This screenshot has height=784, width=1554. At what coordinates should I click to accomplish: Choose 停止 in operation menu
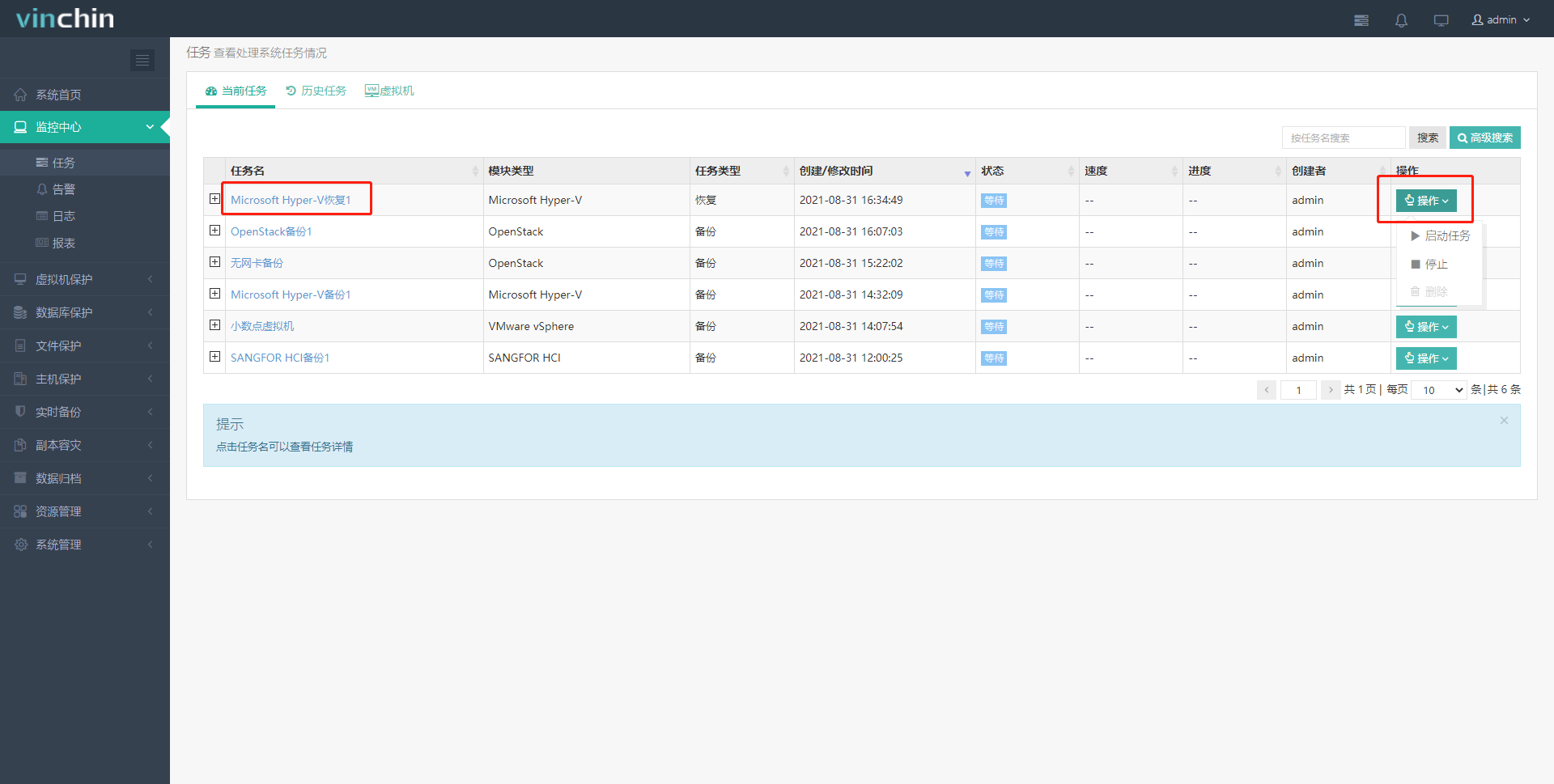pos(1440,265)
